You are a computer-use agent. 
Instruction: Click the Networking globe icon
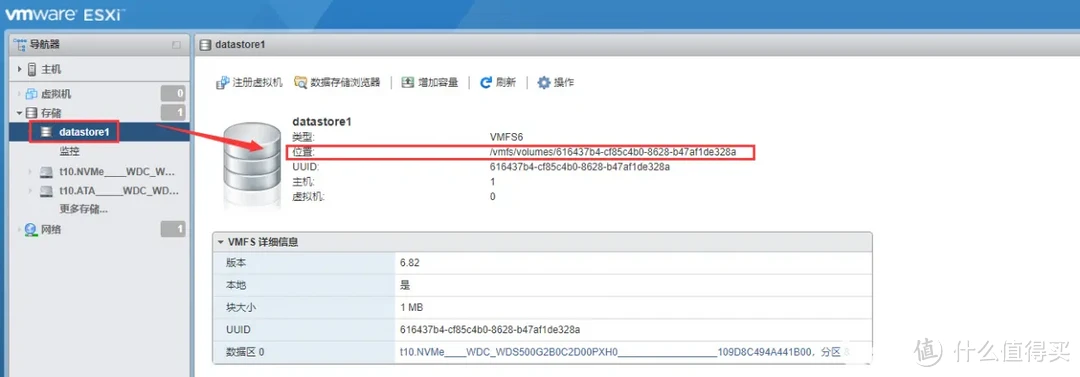[32, 230]
